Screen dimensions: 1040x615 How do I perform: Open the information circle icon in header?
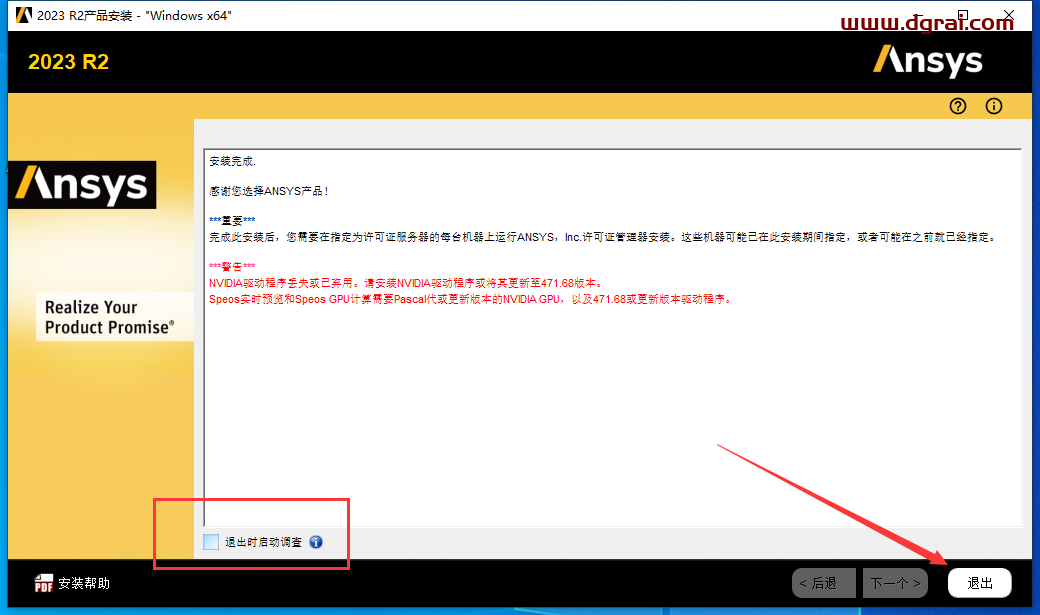point(994,106)
